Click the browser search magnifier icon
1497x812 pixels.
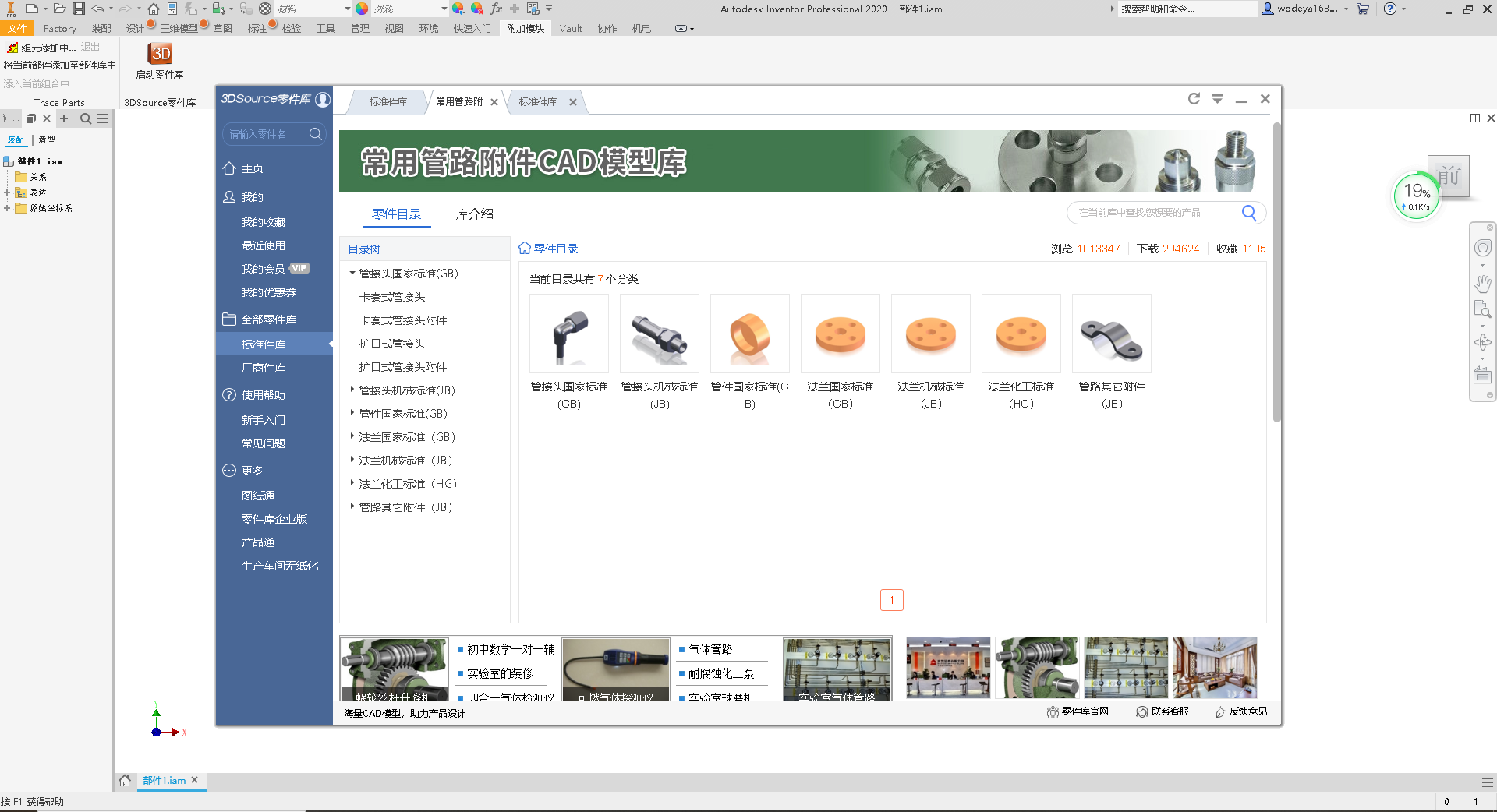point(86,118)
